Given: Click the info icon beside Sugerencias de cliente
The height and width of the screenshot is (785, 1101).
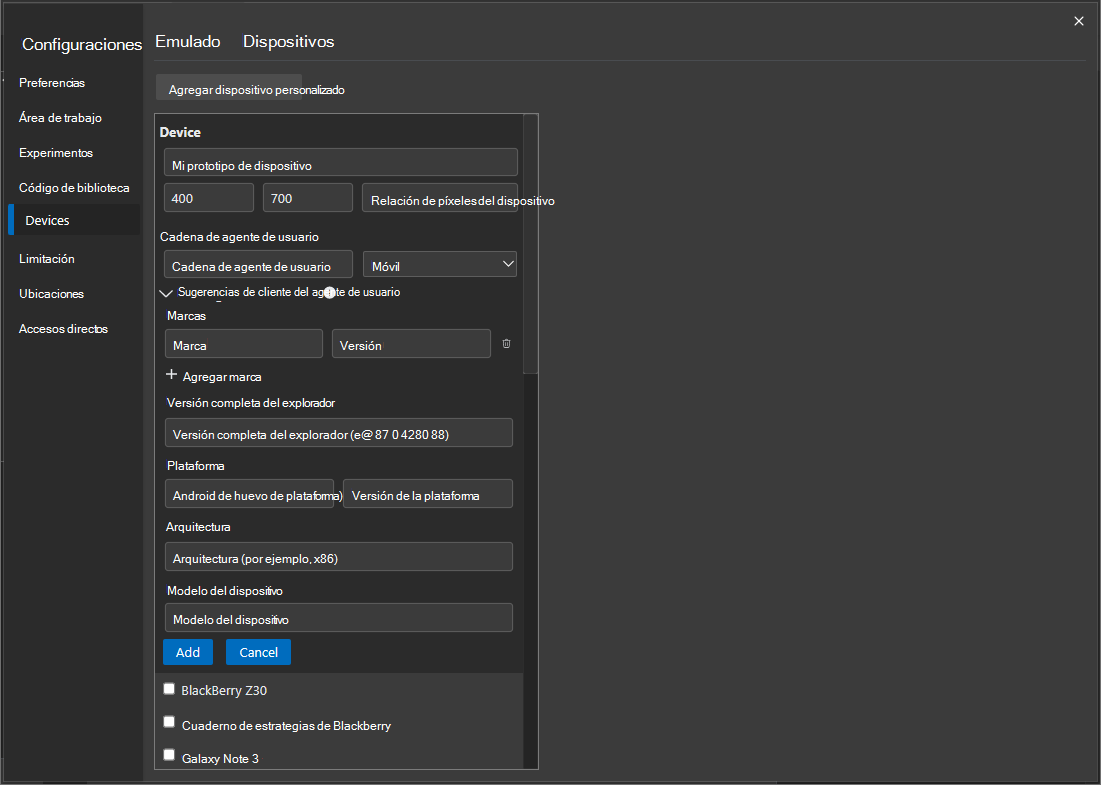Looking at the screenshot, I should 329,292.
